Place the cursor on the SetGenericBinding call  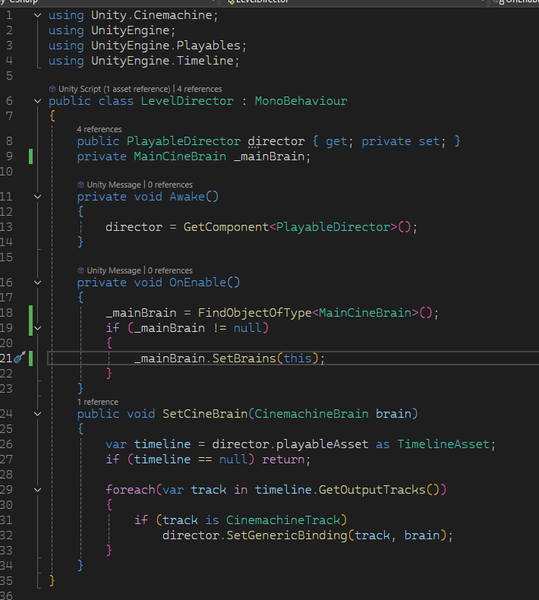tap(287, 535)
